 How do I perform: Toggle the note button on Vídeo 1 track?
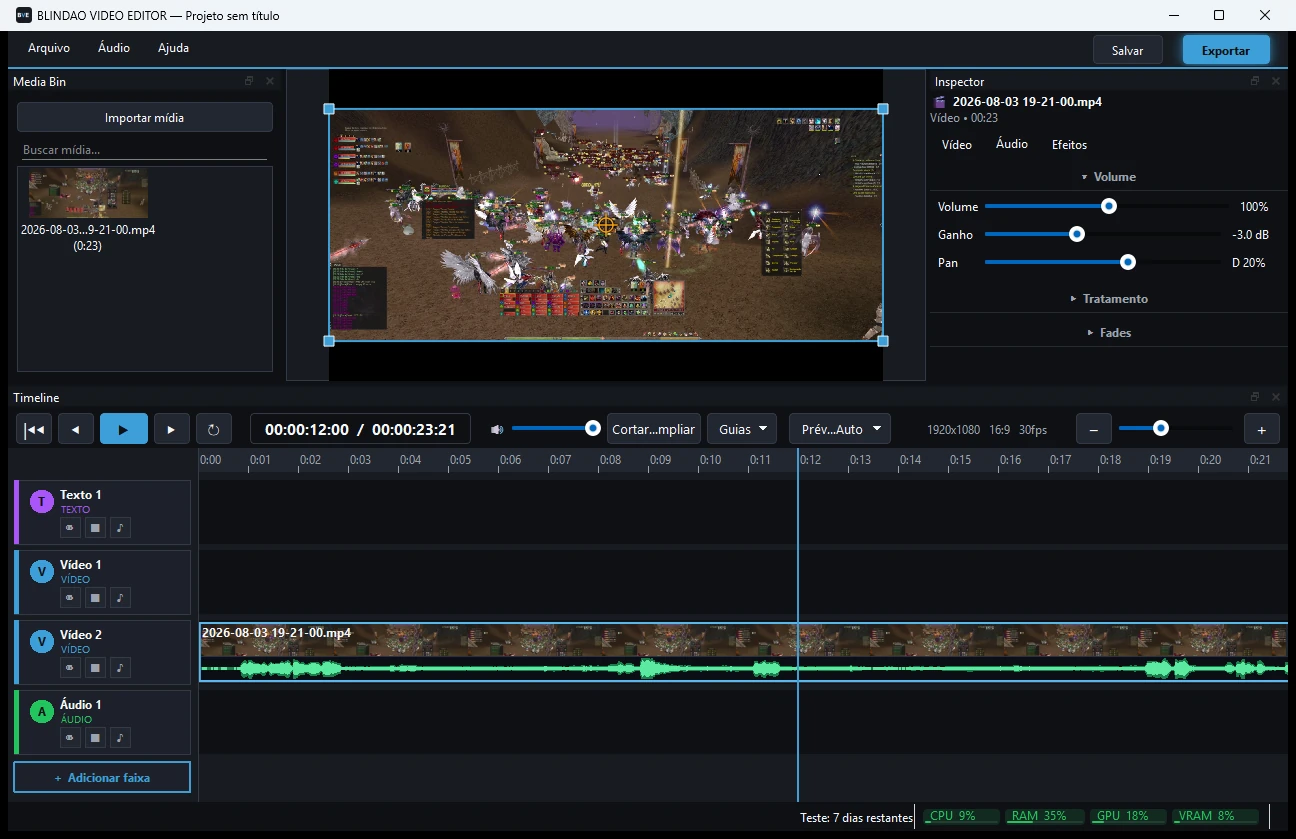(x=120, y=598)
